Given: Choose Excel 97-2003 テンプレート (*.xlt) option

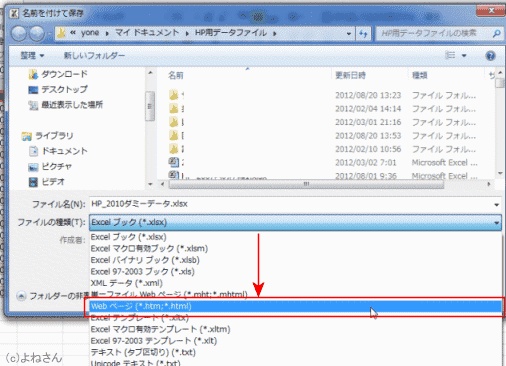Looking at the screenshot, I should (x=295, y=341).
